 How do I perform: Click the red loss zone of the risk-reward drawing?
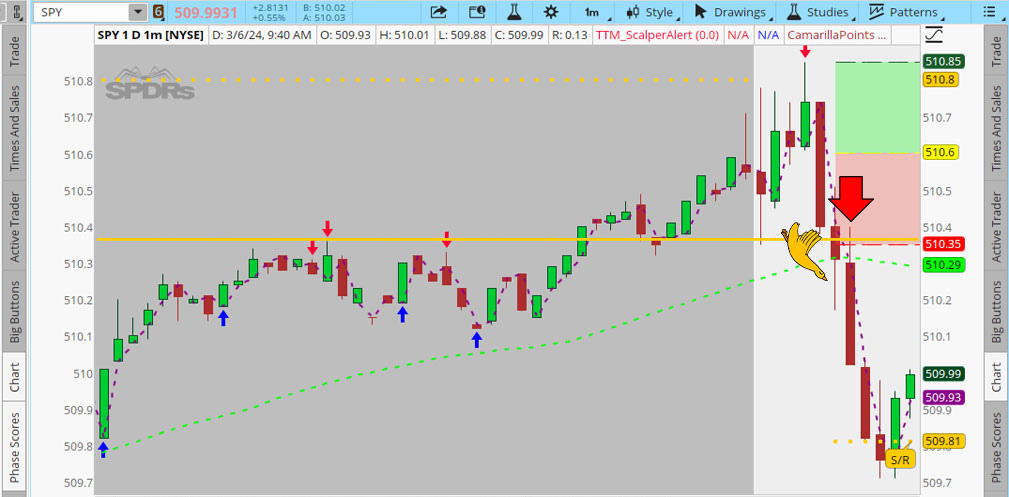(877, 198)
